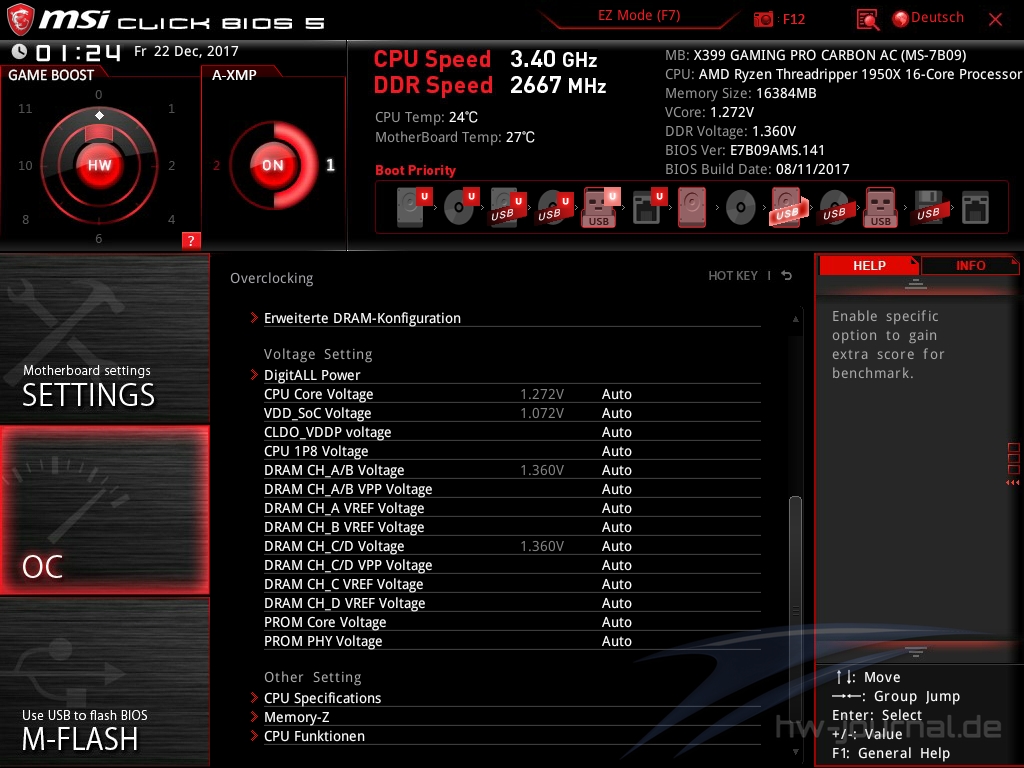Click the MSI dragon shield logo

[20, 20]
